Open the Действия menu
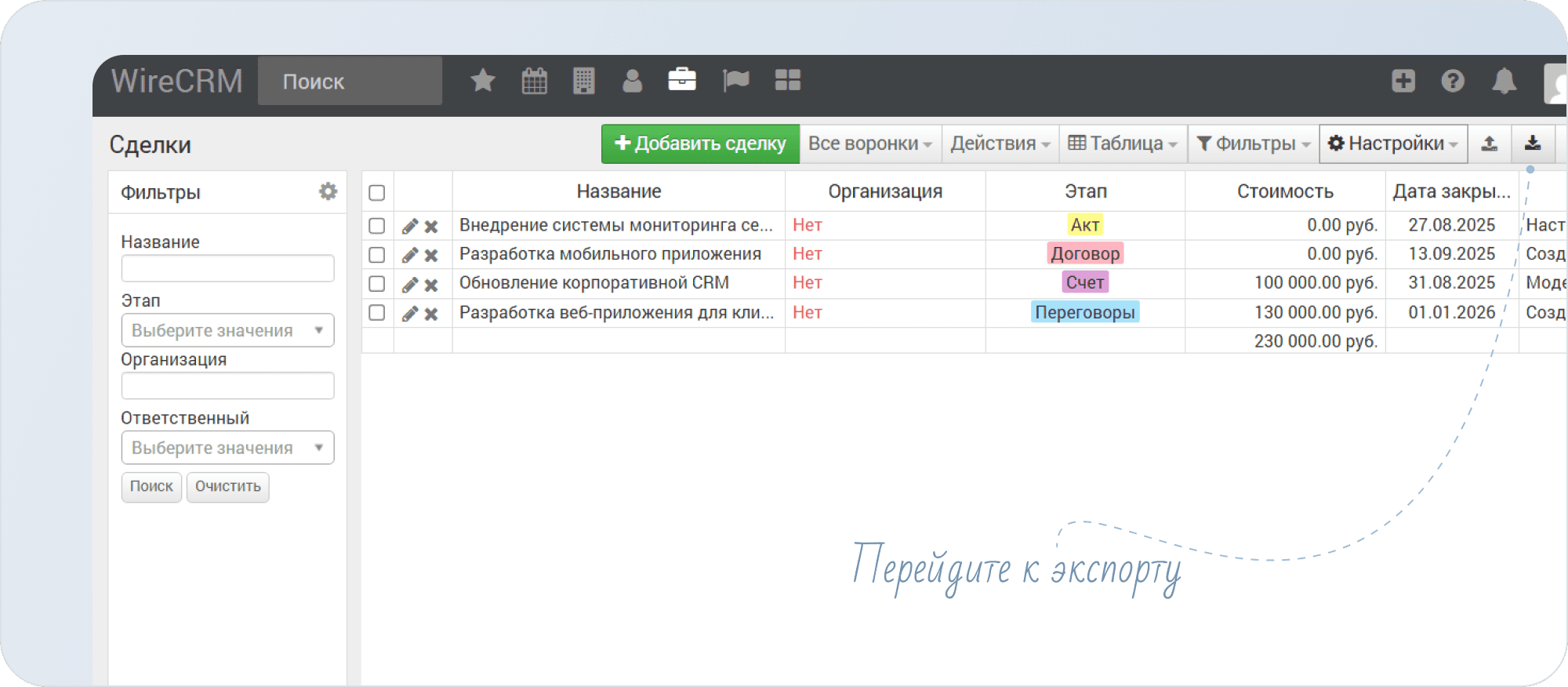This screenshot has width=1568, height=687. (1000, 144)
